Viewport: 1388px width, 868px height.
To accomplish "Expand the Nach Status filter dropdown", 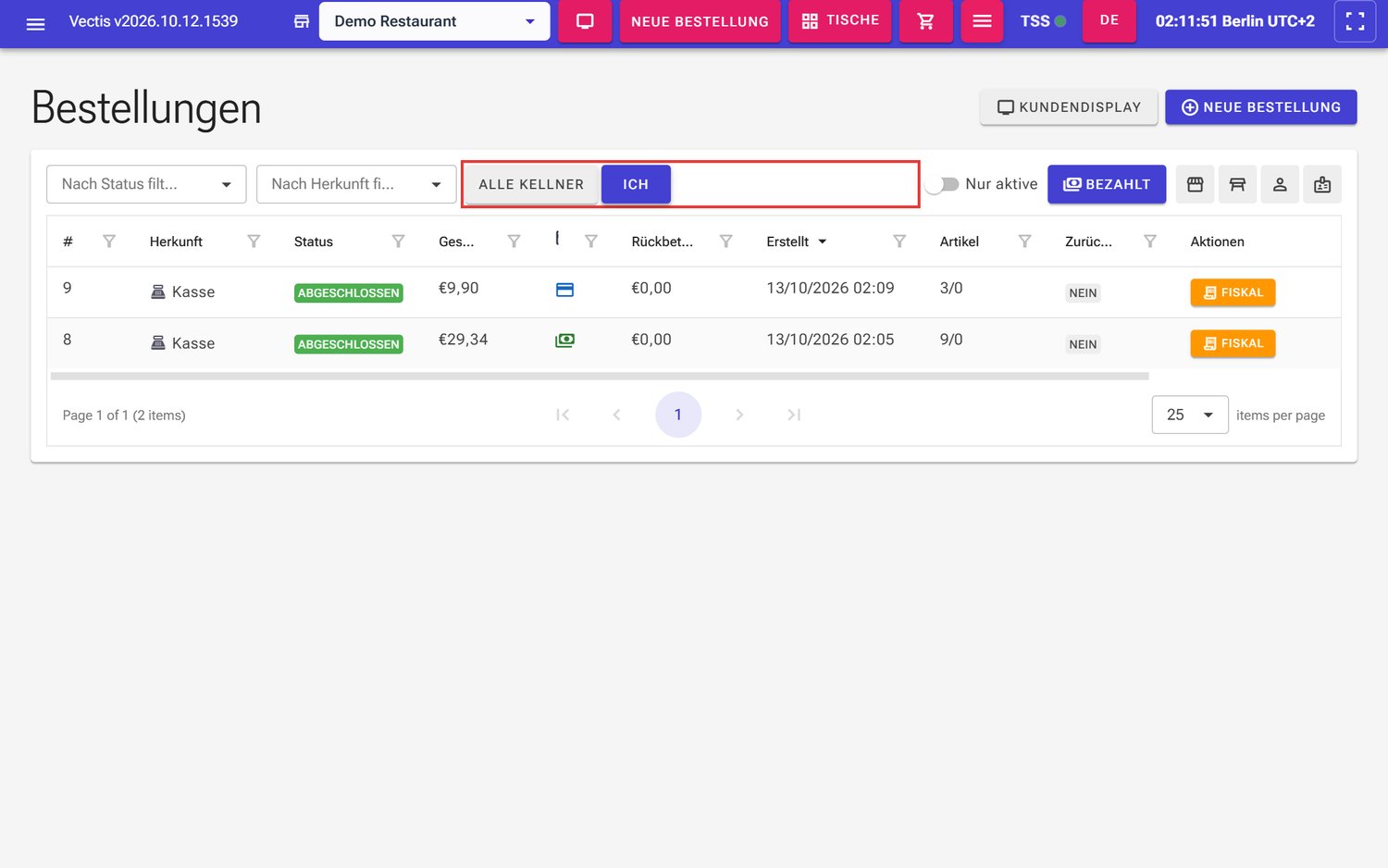I will click(x=146, y=184).
